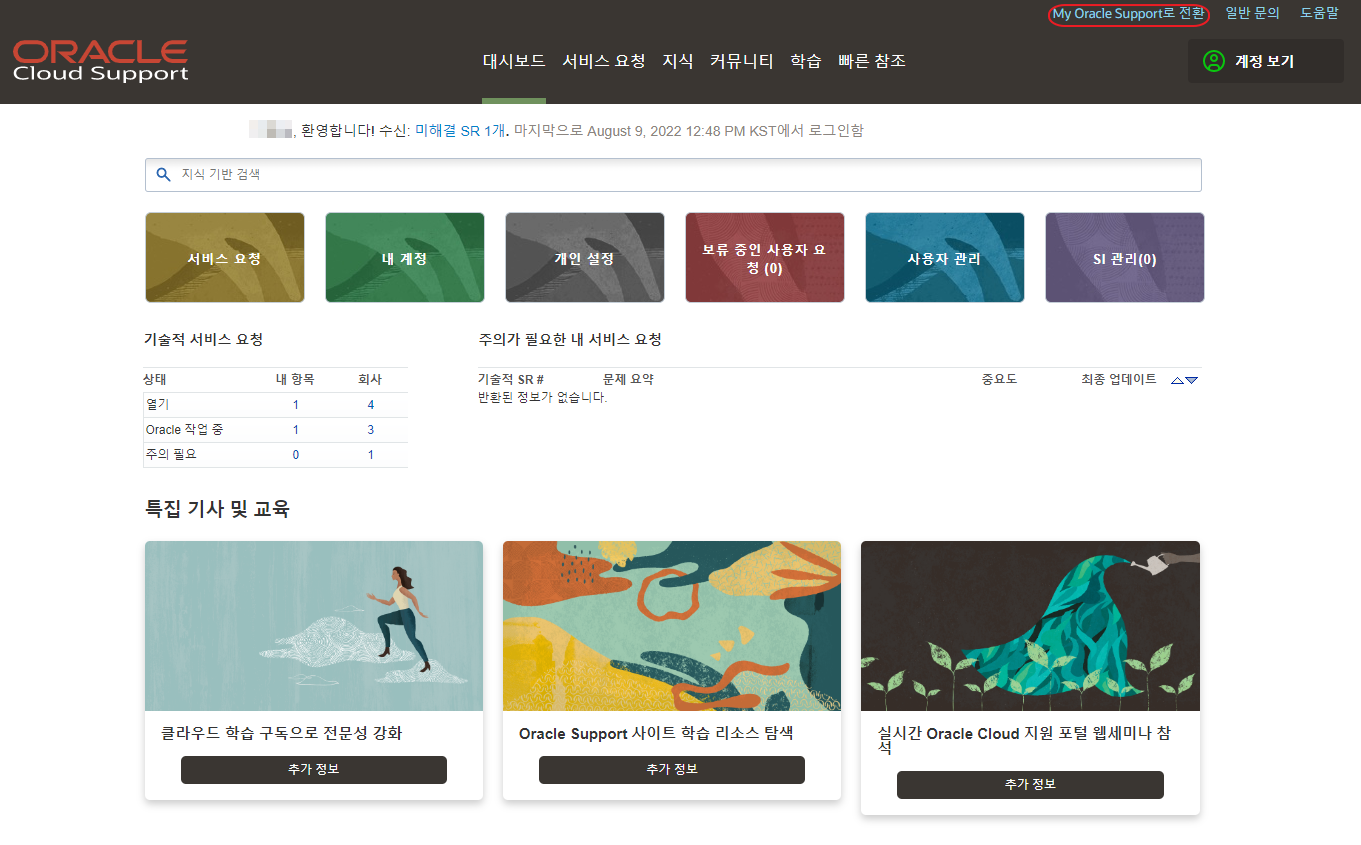Click the search magnifier icon
The image size is (1361, 845).
click(x=164, y=174)
